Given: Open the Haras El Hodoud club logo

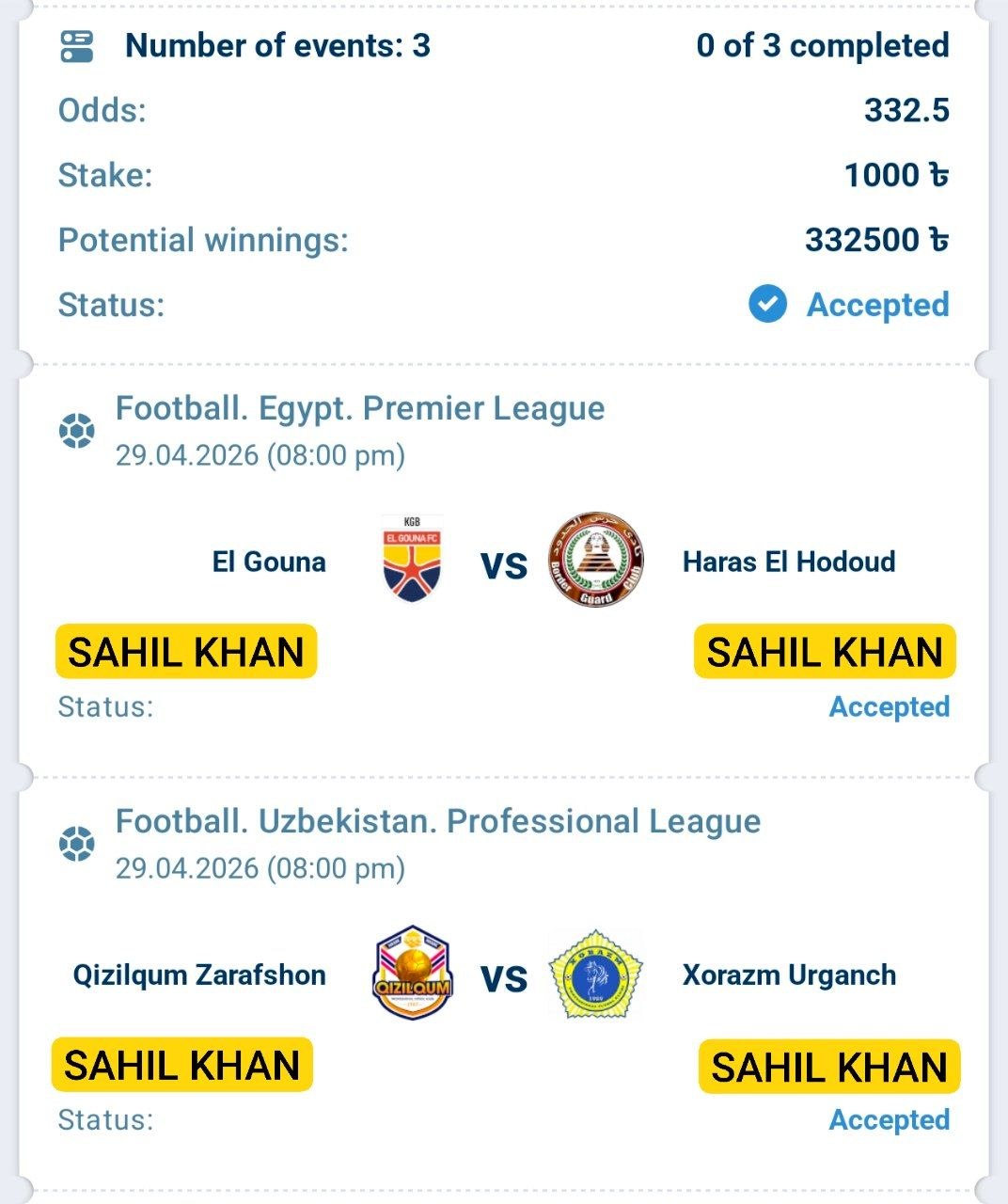Looking at the screenshot, I should [596, 560].
